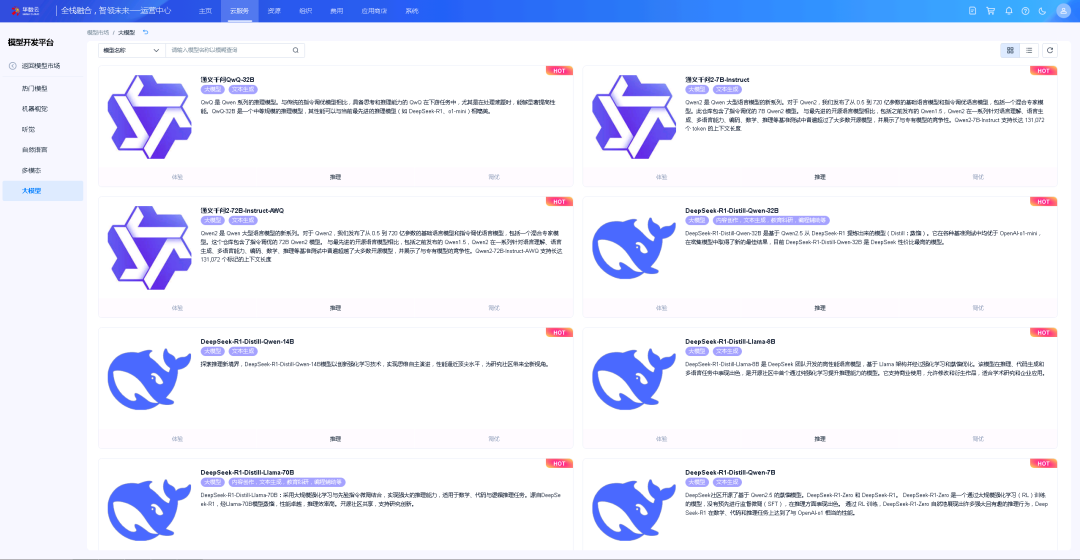Click HOT badge on 通义千问2-7B-Instruct card
This screenshot has width=1080, height=560.
(1043, 71)
